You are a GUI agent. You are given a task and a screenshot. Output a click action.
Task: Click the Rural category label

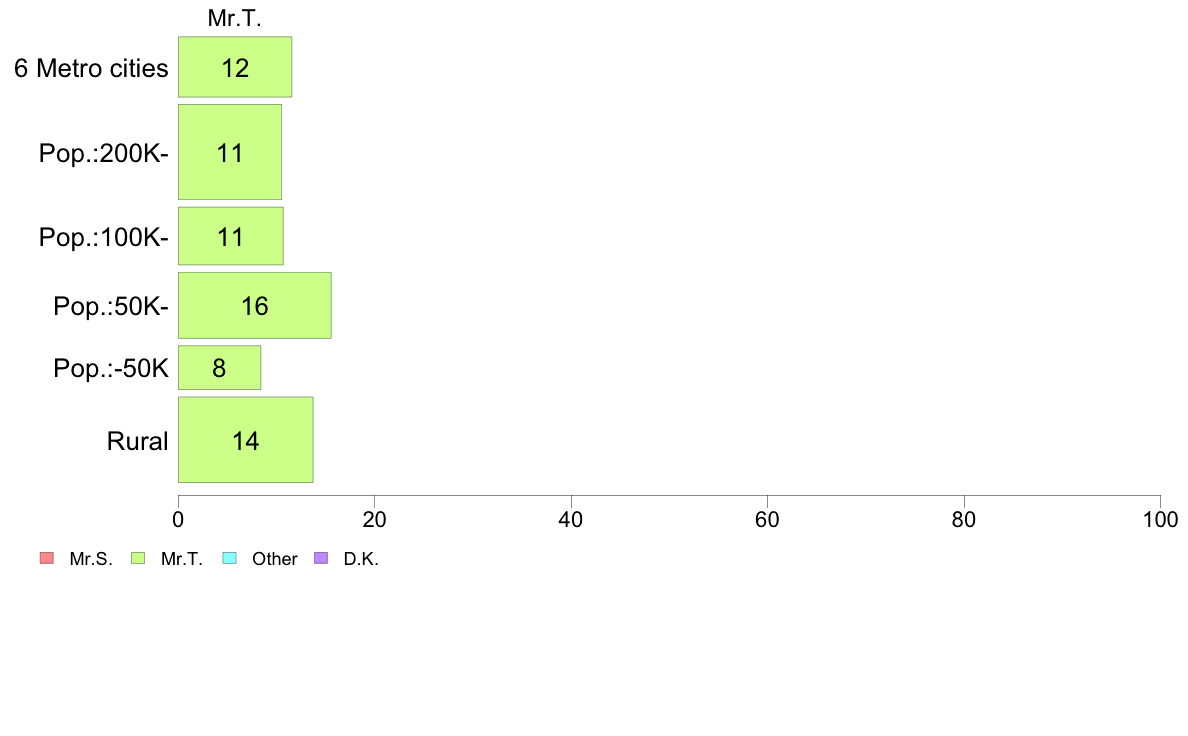tap(137, 441)
